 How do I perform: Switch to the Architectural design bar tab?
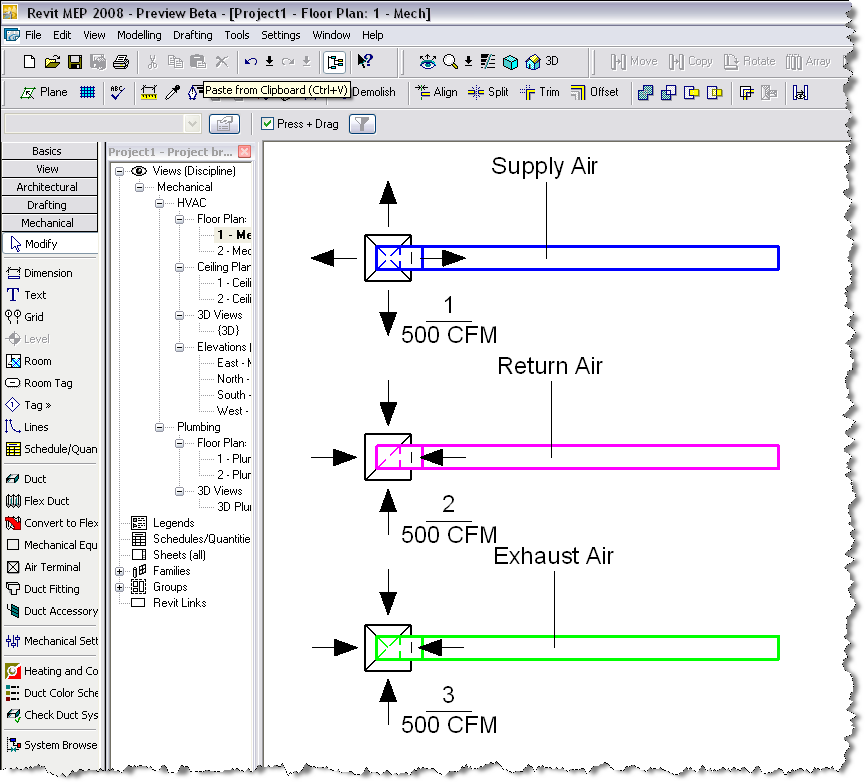pyautogui.click(x=50, y=187)
